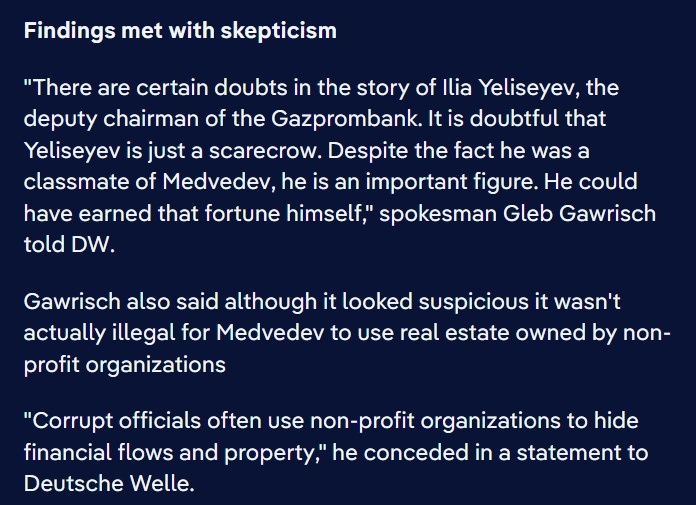696x505 pixels.
Task: Click 'profit organizations' ending second paragraph
Action: [125, 365]
